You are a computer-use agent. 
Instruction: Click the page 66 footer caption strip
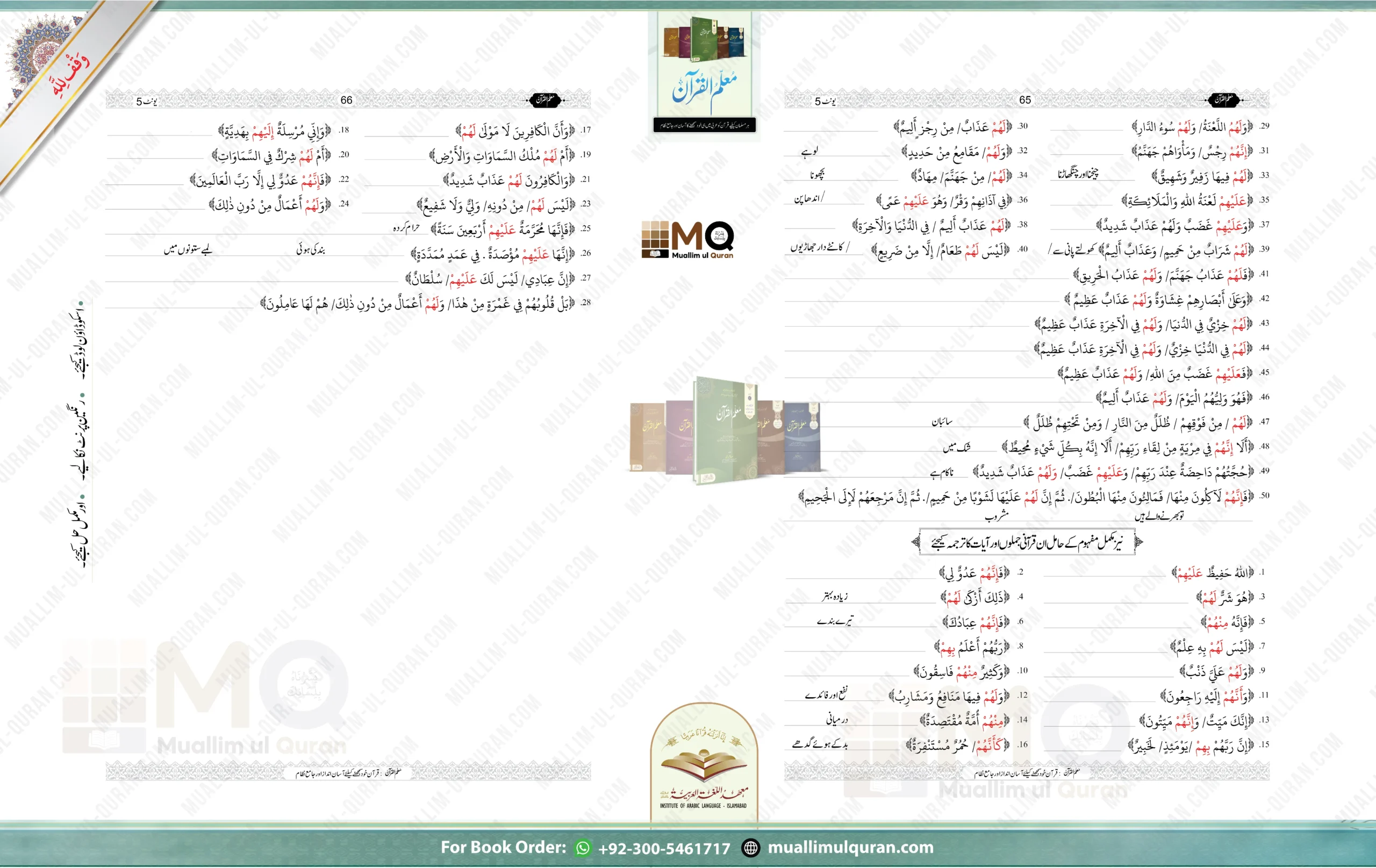(348, 772)
